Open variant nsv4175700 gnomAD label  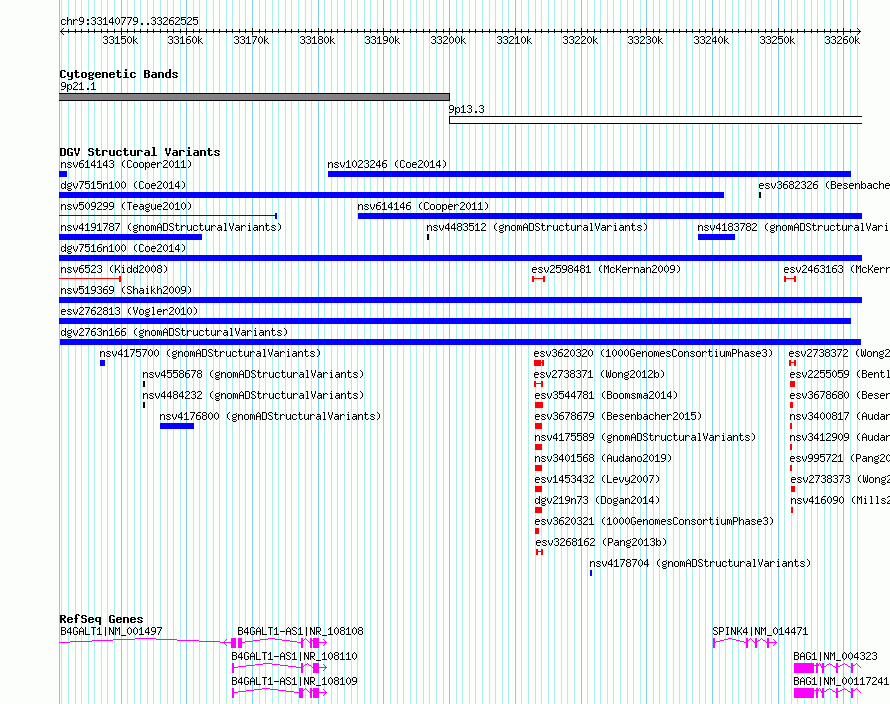click(210, 353)
